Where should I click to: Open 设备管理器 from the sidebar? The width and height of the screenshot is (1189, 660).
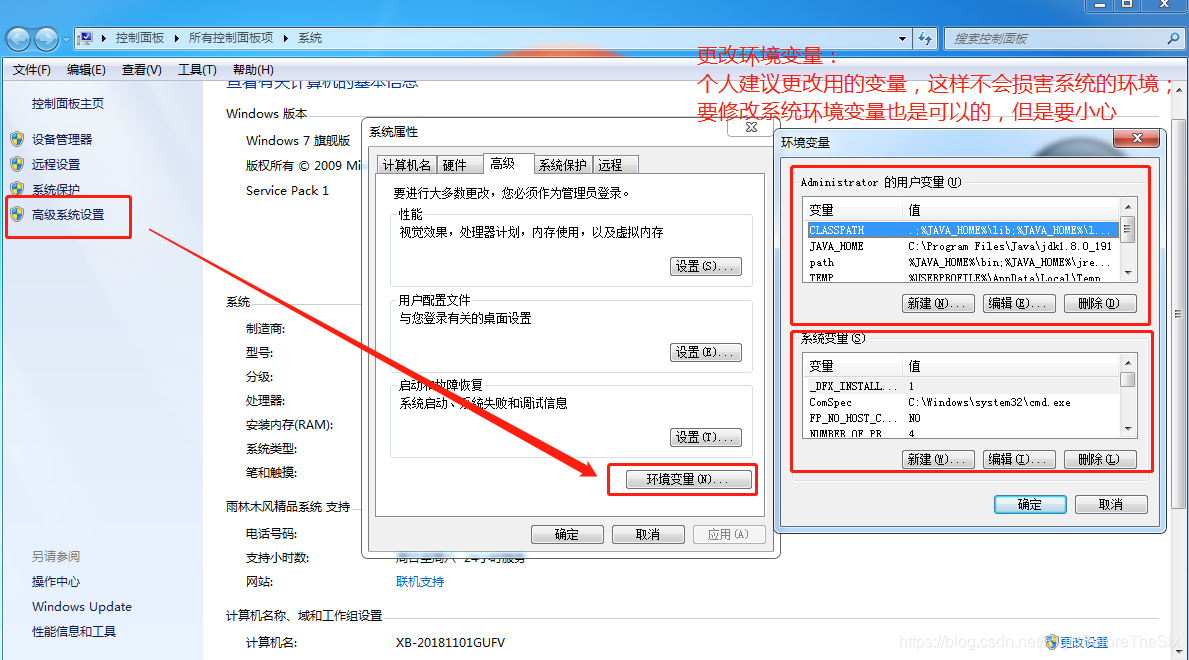[x=61, y=139]
